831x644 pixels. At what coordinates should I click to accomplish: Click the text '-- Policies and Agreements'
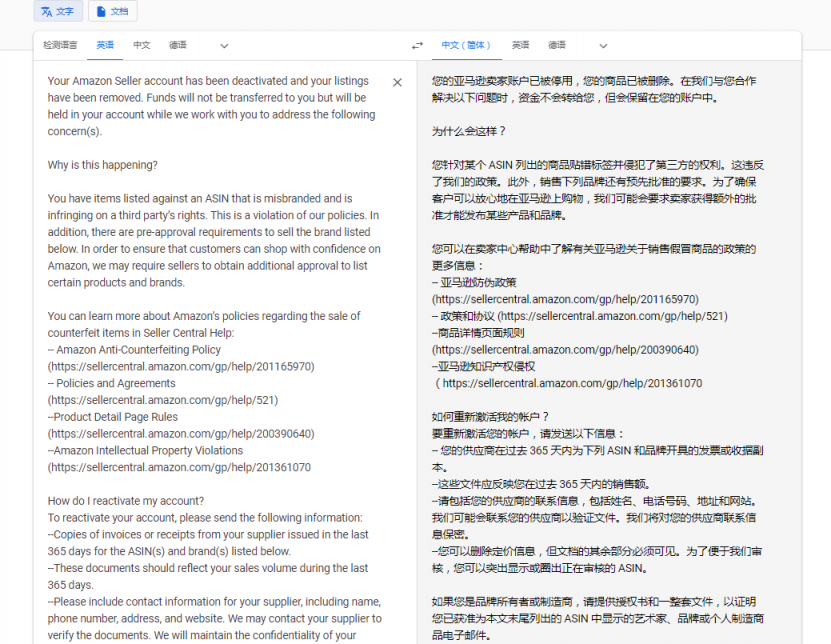[111, 383]
